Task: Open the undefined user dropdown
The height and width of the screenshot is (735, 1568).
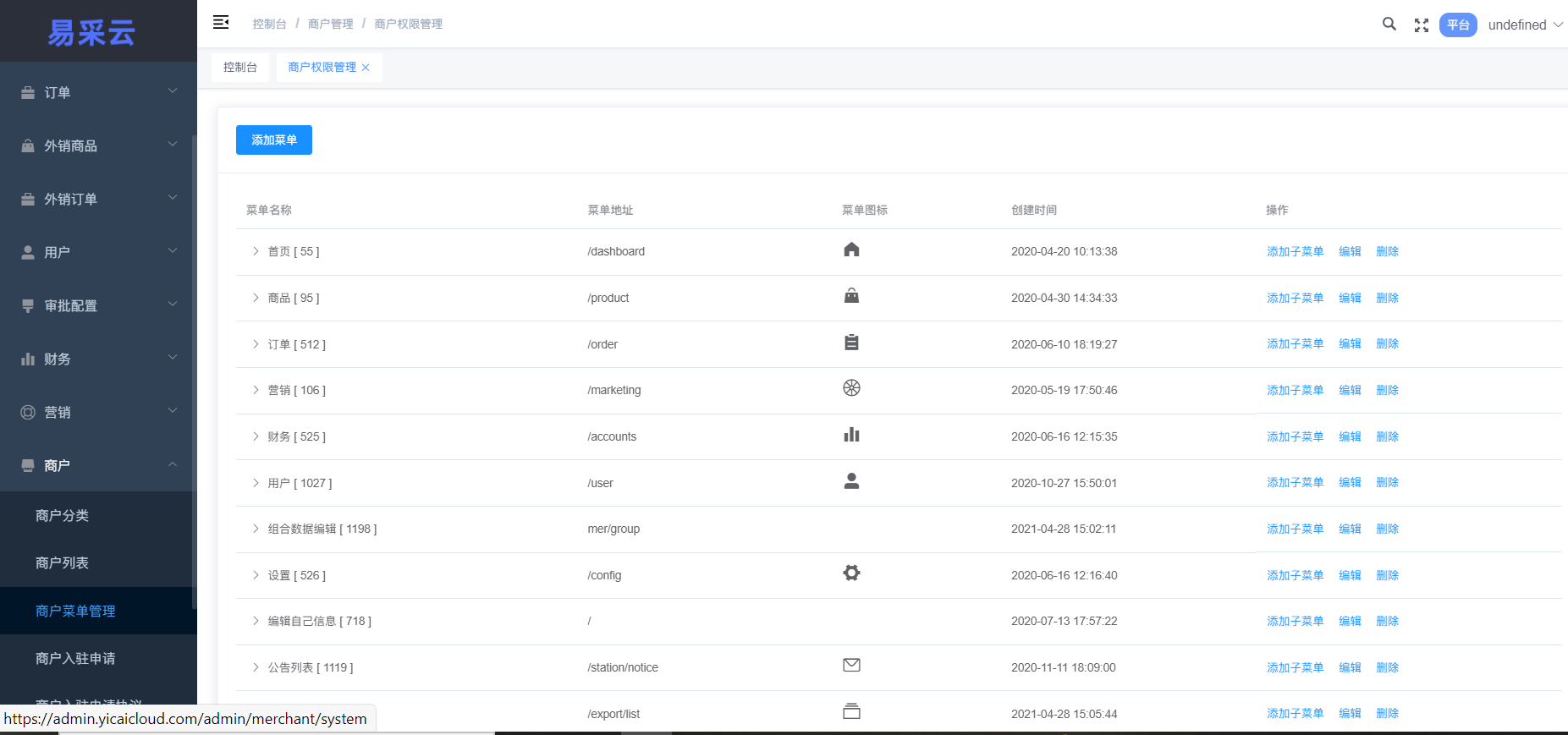Action: pyautogui.click(x=1525, y=25)
